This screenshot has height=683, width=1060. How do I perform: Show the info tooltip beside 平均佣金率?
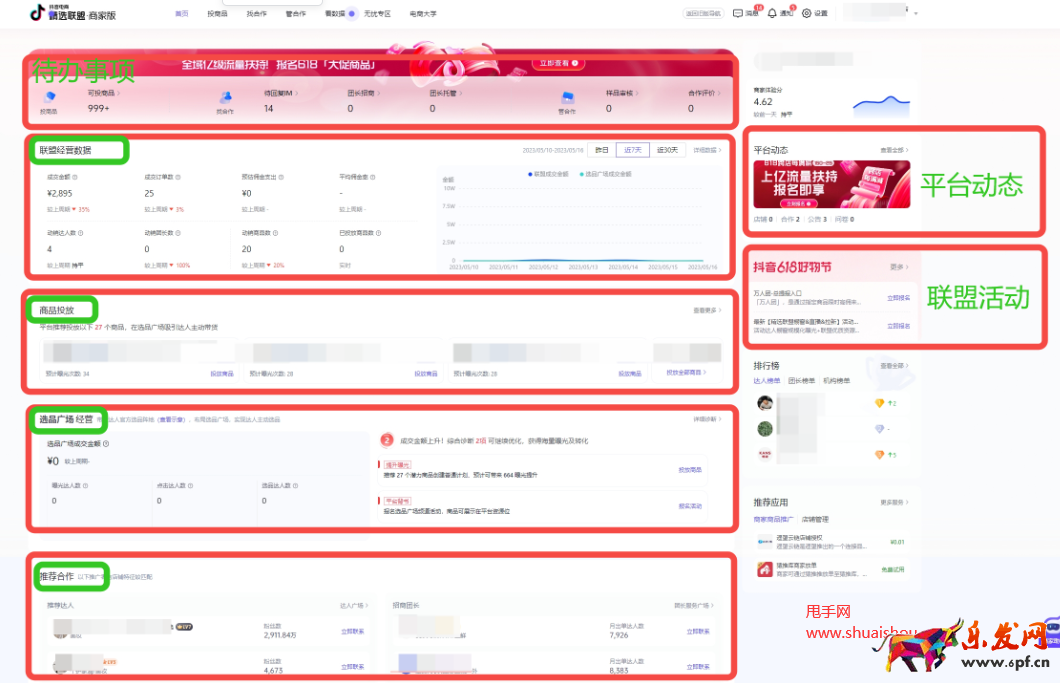point(372,177)
